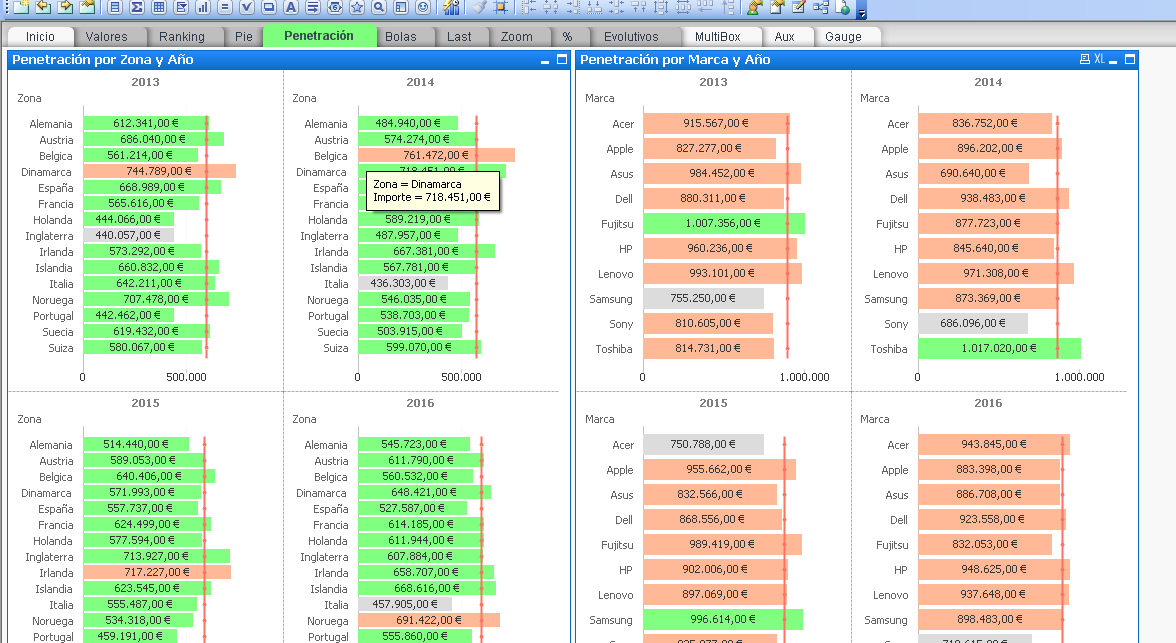Click the Create Button object icon
1176x643 pixels.
click(268, 8)
